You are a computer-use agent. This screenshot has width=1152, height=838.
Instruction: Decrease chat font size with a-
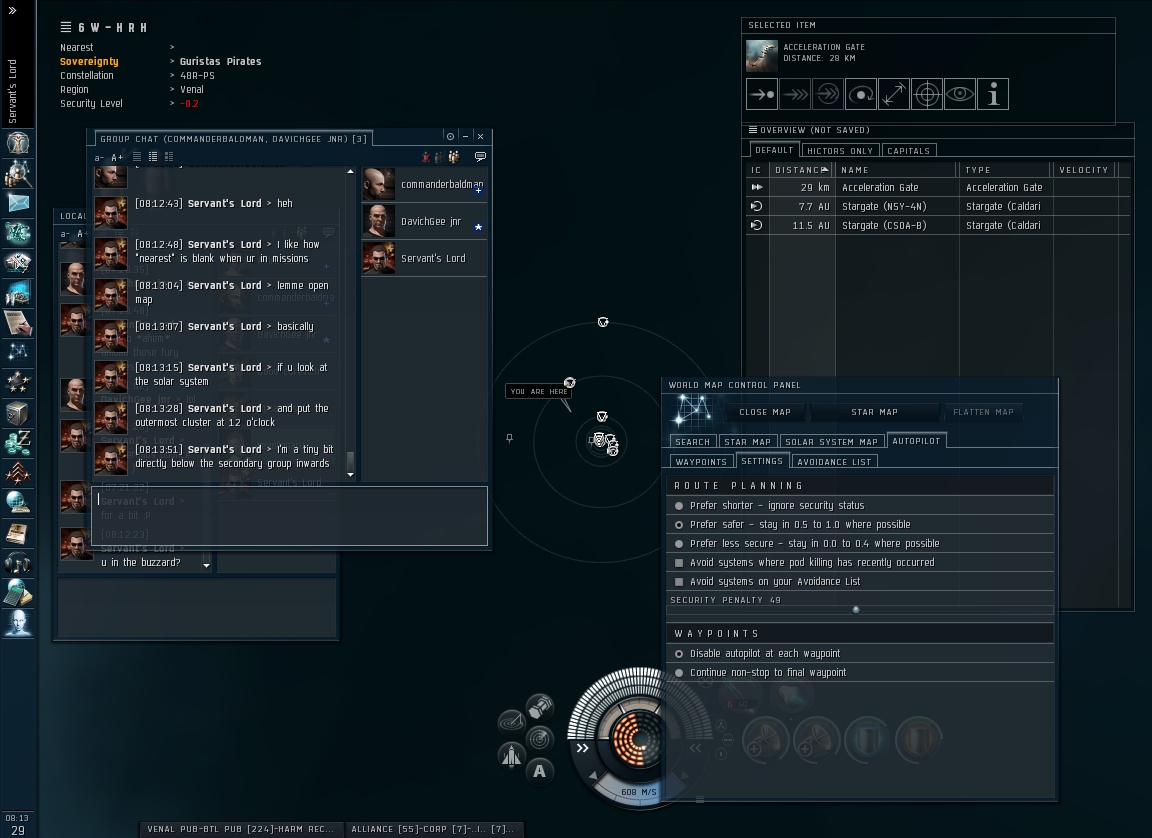(x=99, y=157)
